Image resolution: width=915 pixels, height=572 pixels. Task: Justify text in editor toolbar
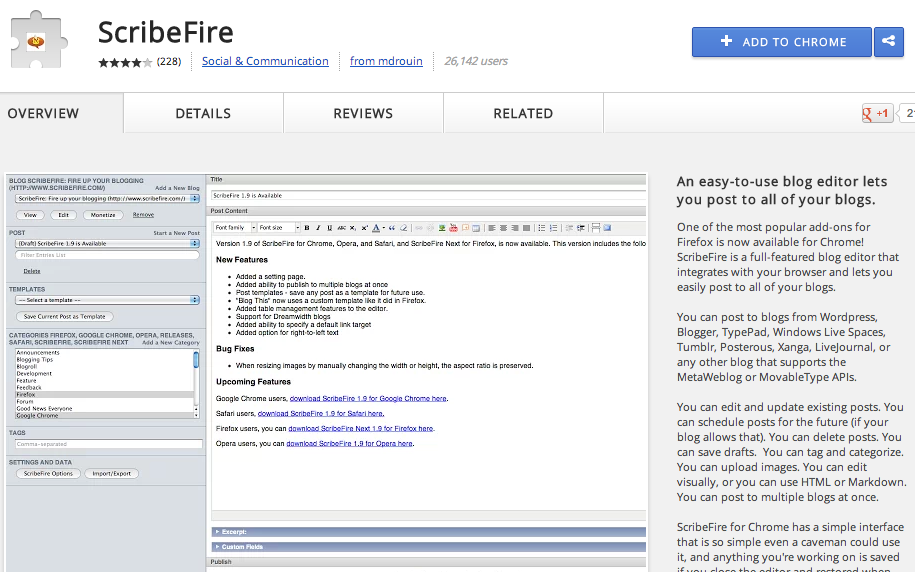click(x=526, y=228)
